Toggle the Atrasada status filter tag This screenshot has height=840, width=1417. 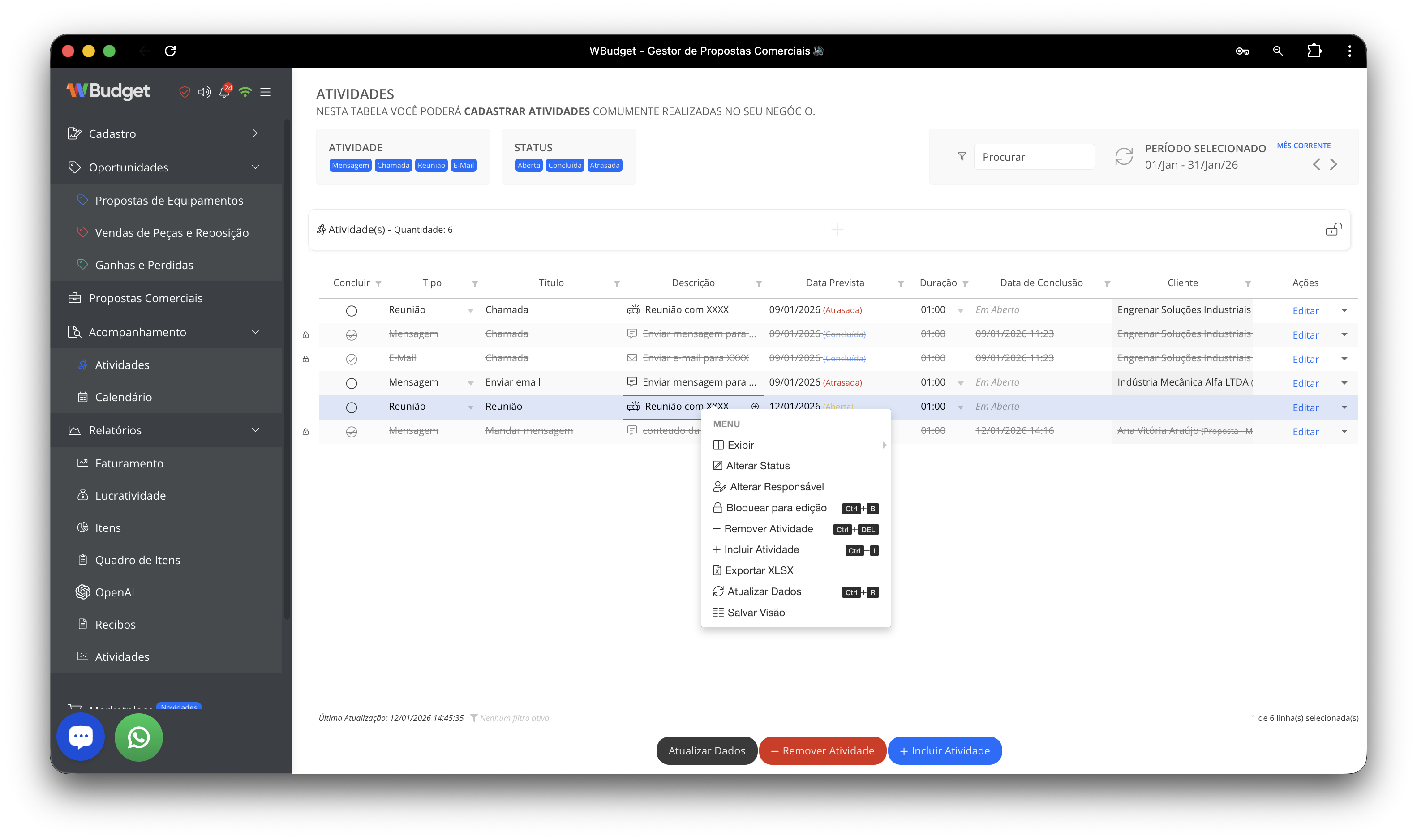point(604,165)
